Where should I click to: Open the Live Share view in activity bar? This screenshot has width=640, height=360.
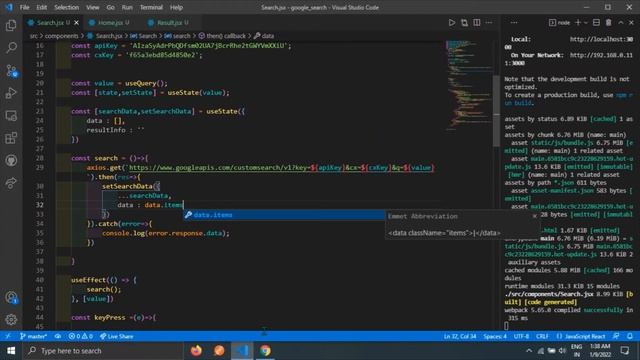(x=11, y=183)
